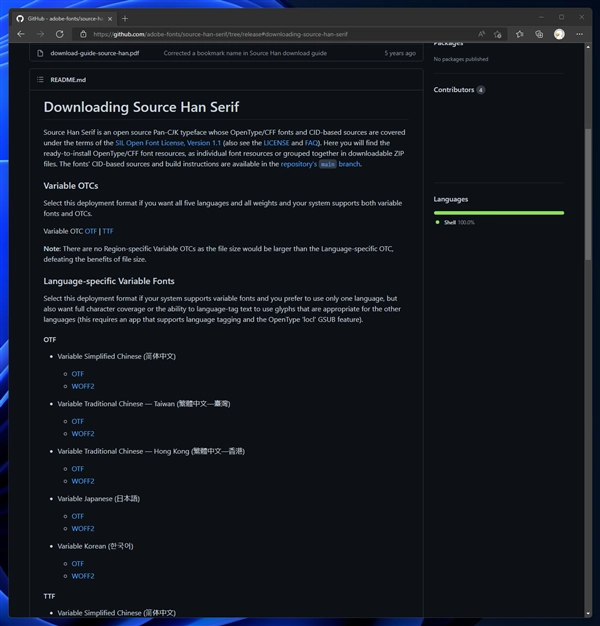Open the browser profile avatar
The image size is (600, 626).
[x=559, y=34]
